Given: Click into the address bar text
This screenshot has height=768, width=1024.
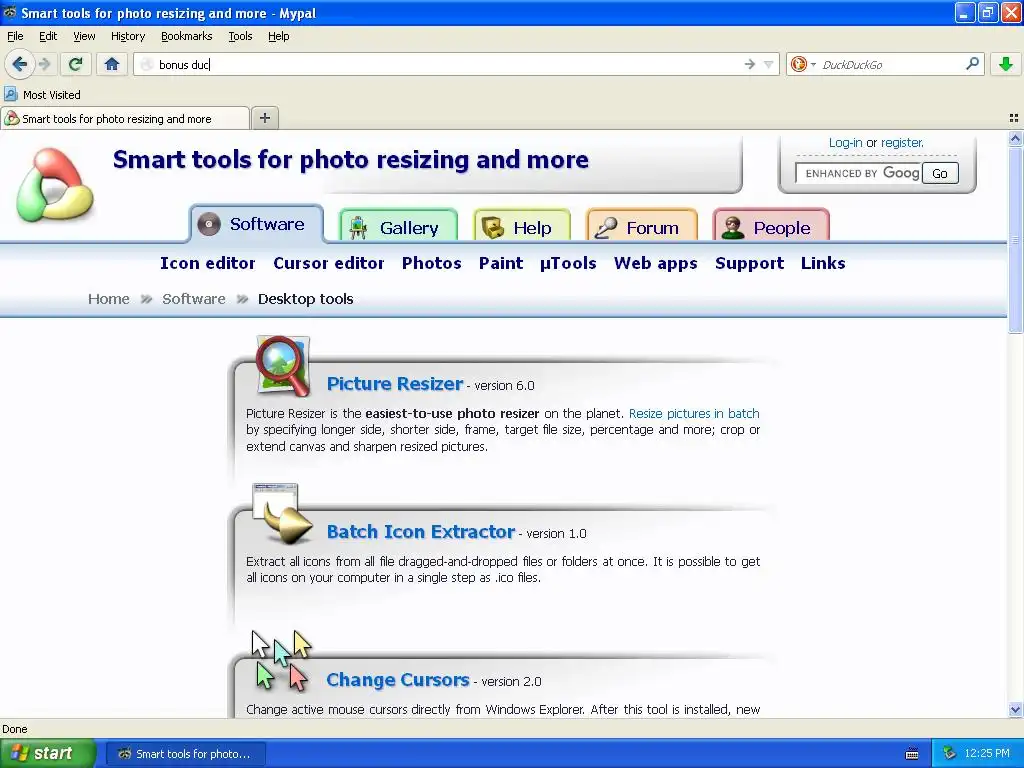Looking at the screenshot, I should [448, 64].
